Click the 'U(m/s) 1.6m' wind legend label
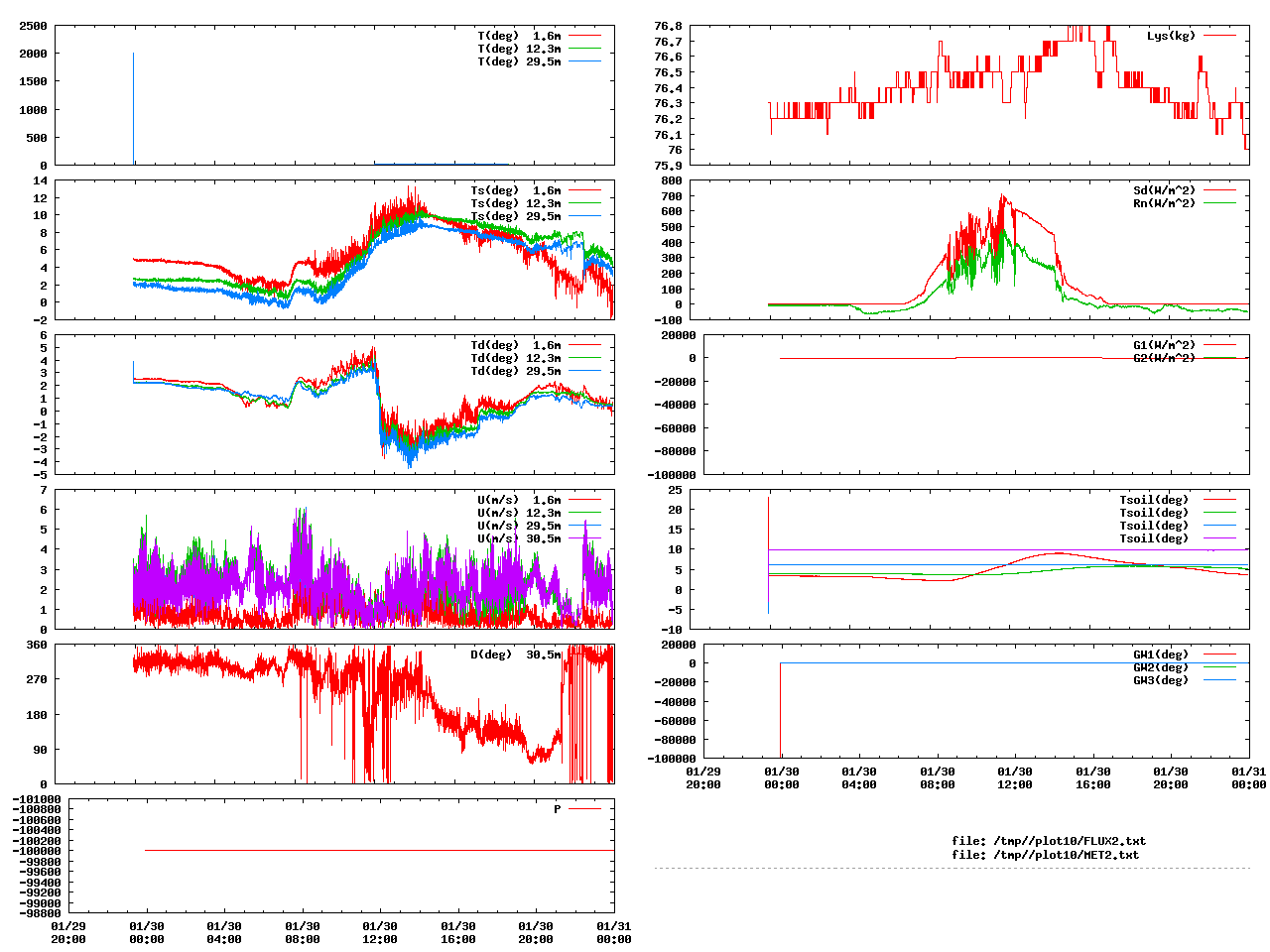This screenshot has height=952, width=1270. click(x=519, y=500)
